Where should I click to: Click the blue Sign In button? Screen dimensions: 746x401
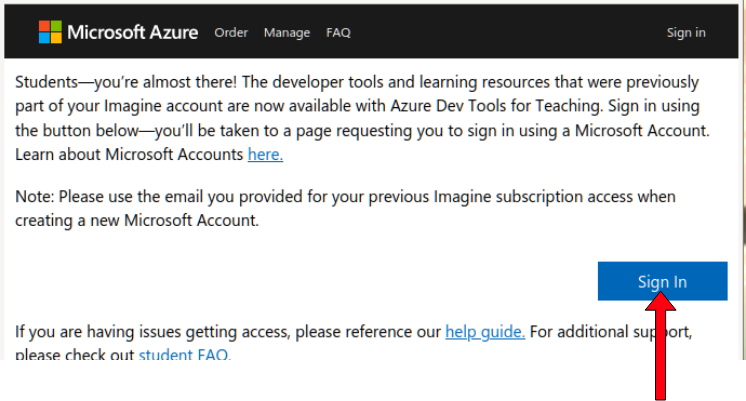point(662,281)
